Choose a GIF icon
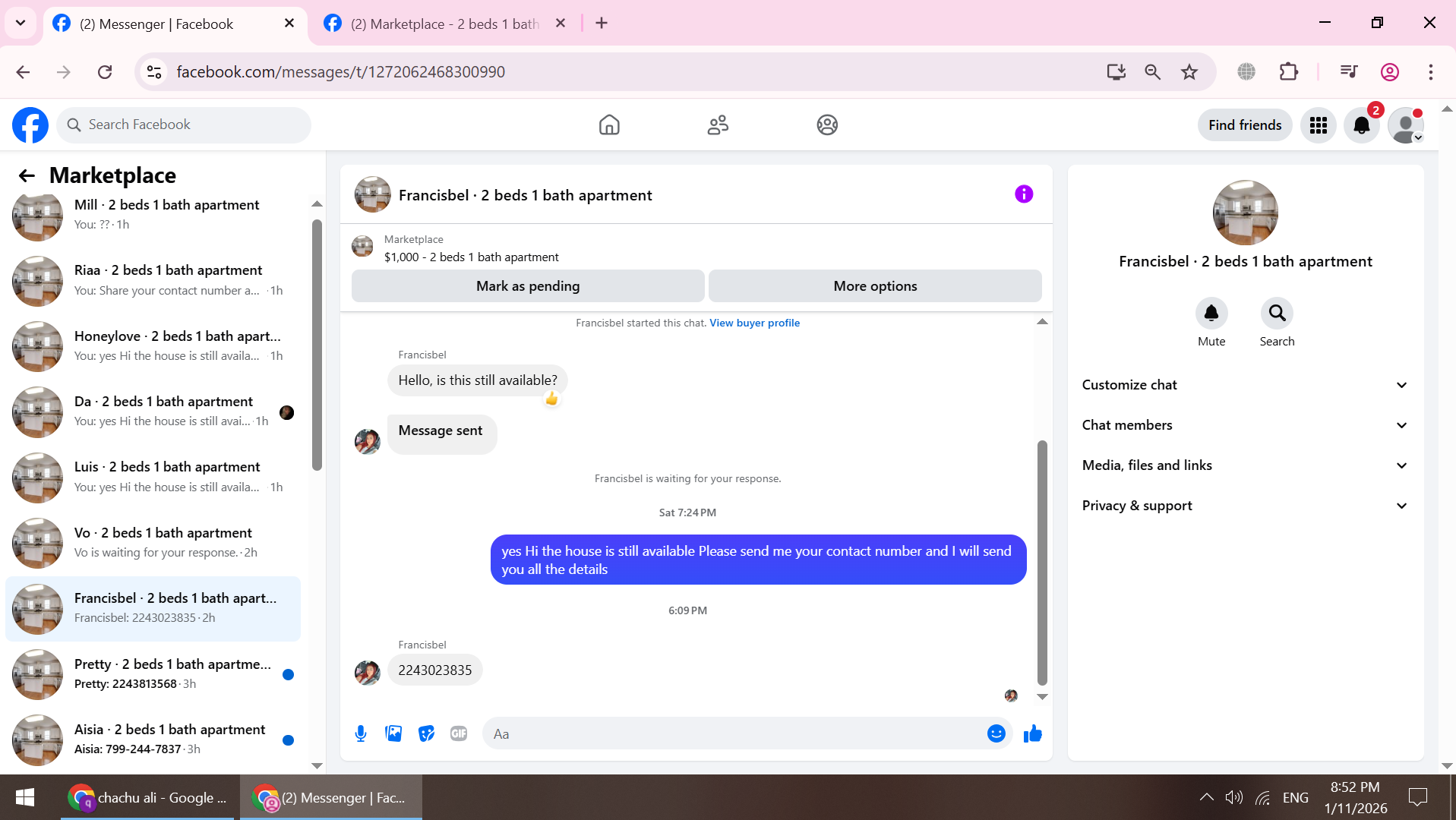The height and width of the screenshot is (820, 1456). coord(459,733)
